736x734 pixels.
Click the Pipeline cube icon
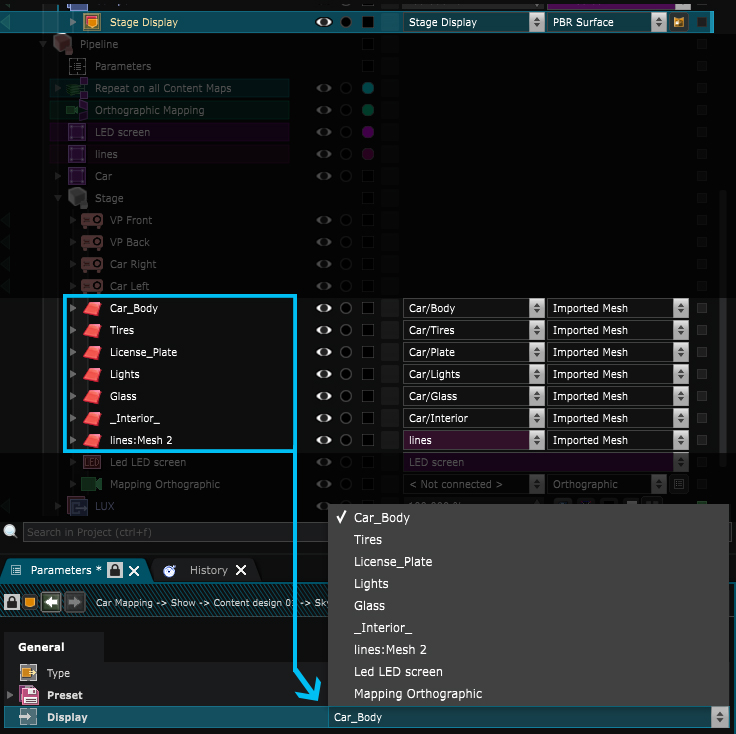pyautogui.click(x=62, y=44)
